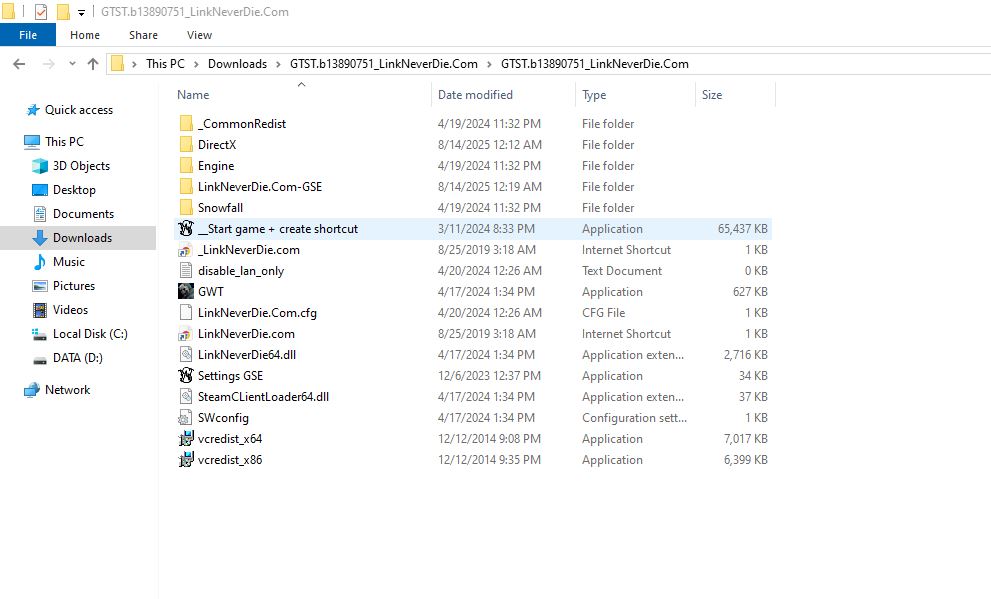991x599 pixels.
Task: Open Network in the navigation pane
Action: click(67, 390)
